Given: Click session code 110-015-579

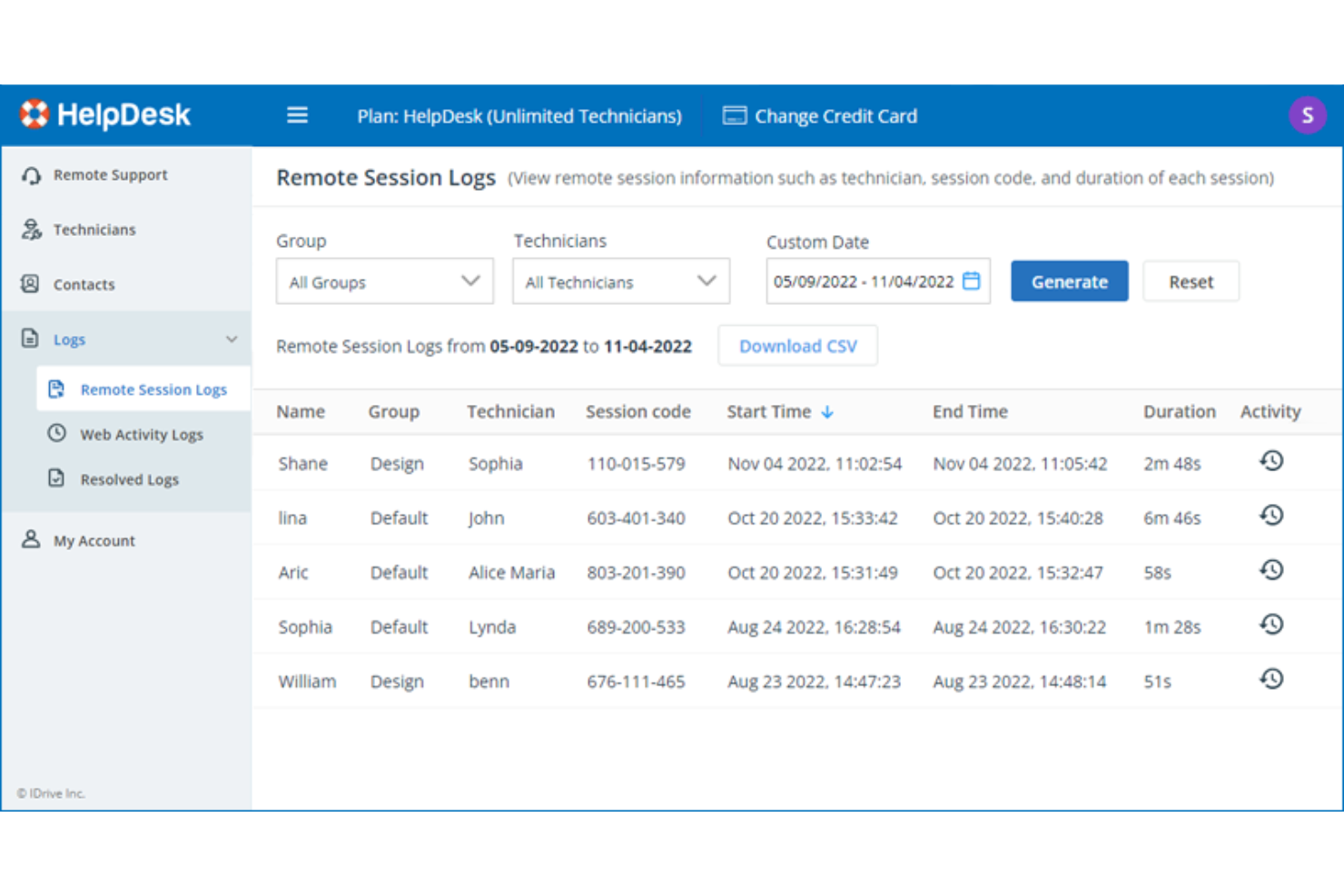Looking at the screenshot, I should click(636, 464).
